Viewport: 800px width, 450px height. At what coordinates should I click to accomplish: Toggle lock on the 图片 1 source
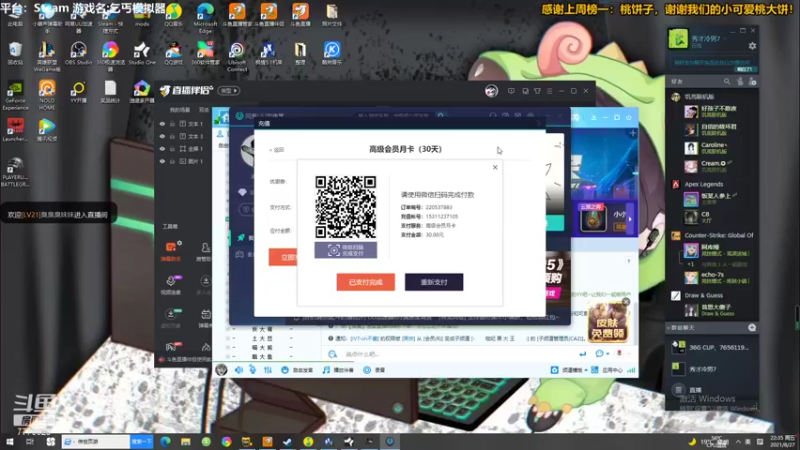pos(172,161)
